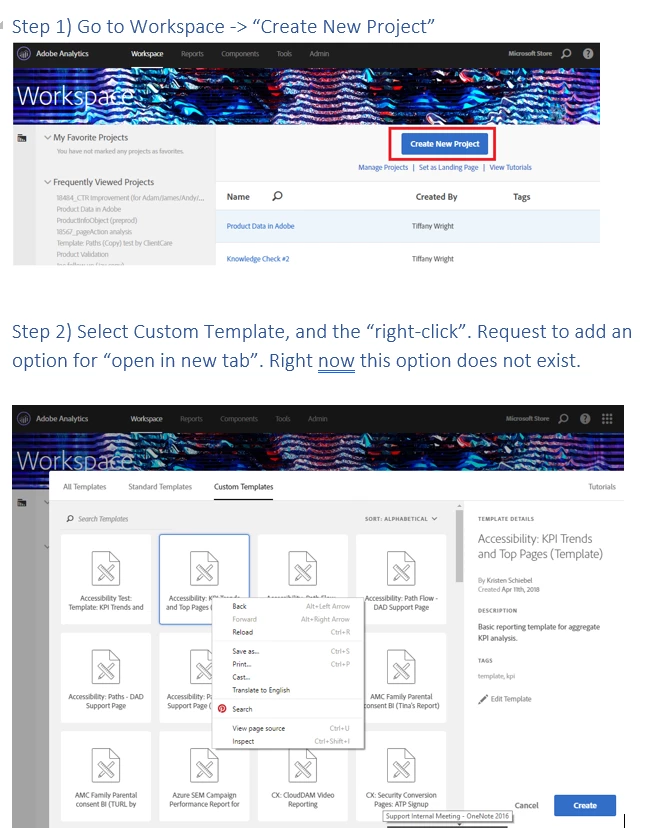This screenshot has height=838, width=654.
Task: Open ProductInfoObject (preprod) in Frequently Viewed Projects
Action: coord(97,220)
